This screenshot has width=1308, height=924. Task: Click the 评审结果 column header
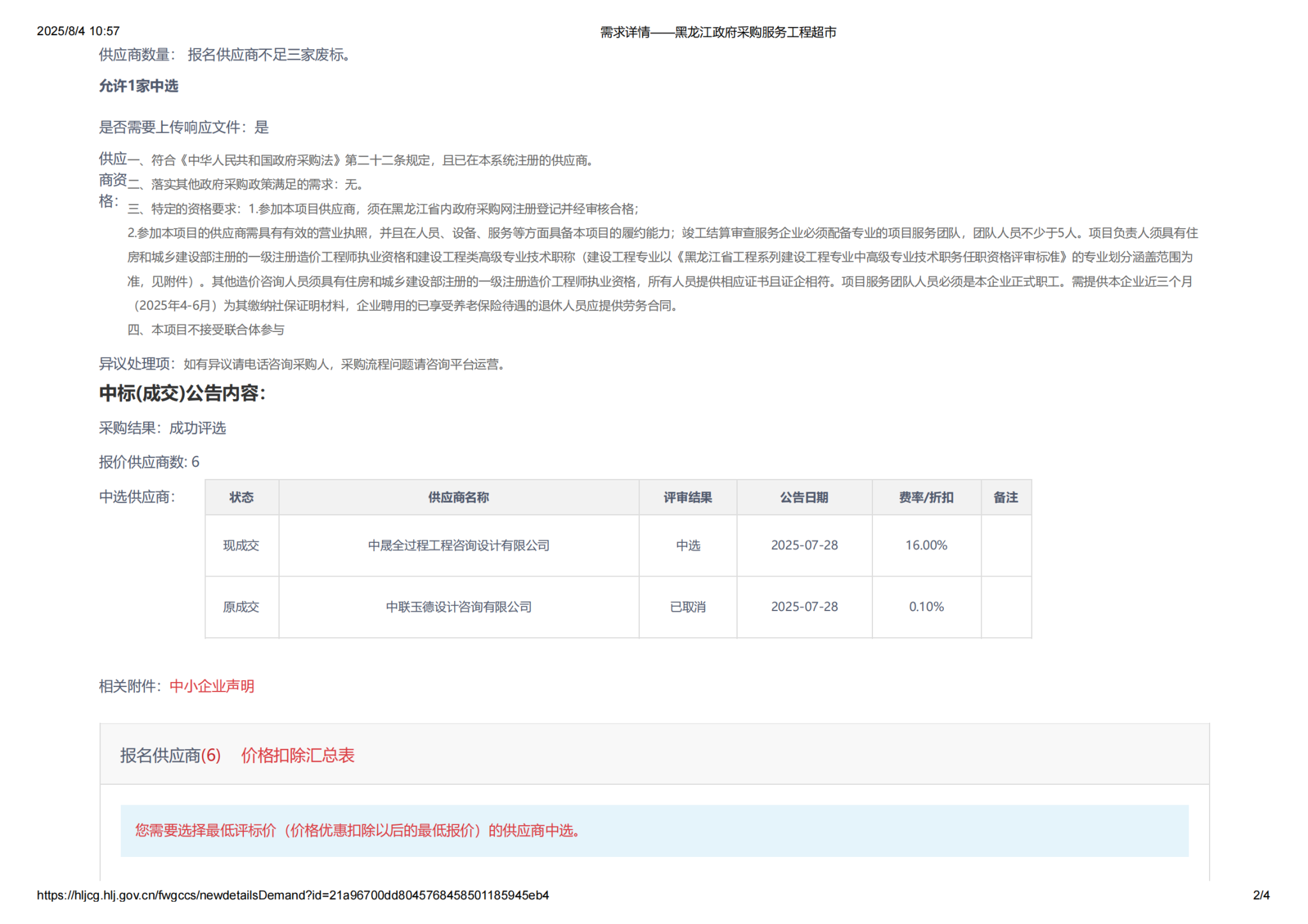(687, 497)
